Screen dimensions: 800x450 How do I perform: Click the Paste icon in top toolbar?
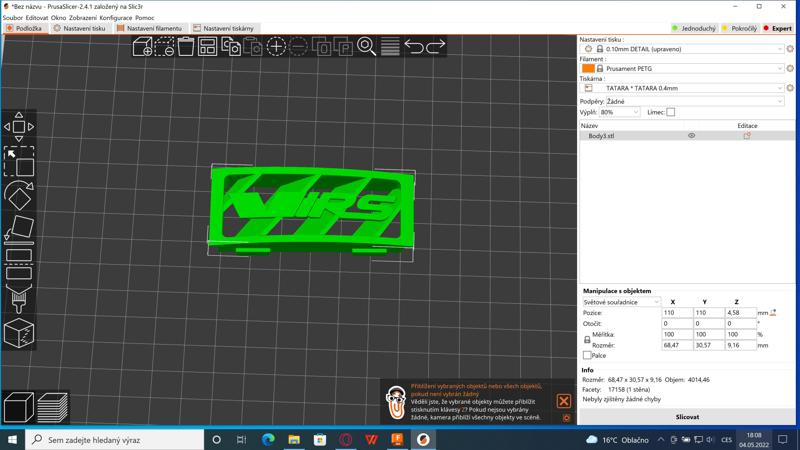[253, 46]
